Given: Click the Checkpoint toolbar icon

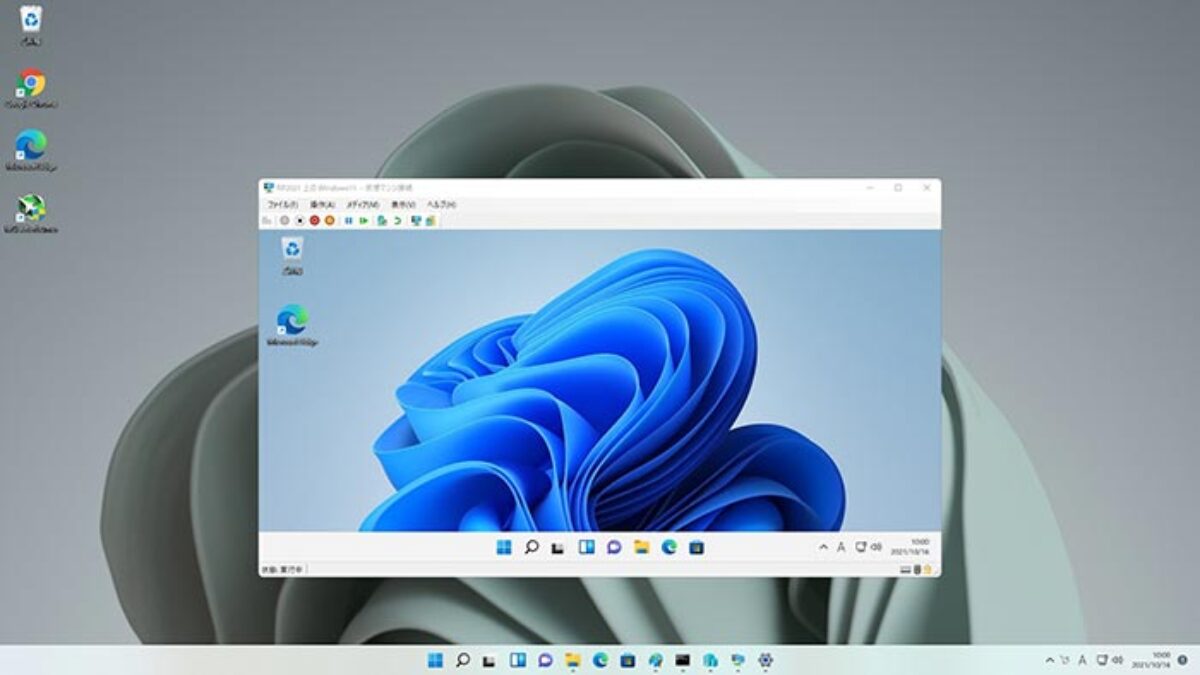Looking at the screenshot, I should pyautogui.click(x=381, y=221).
